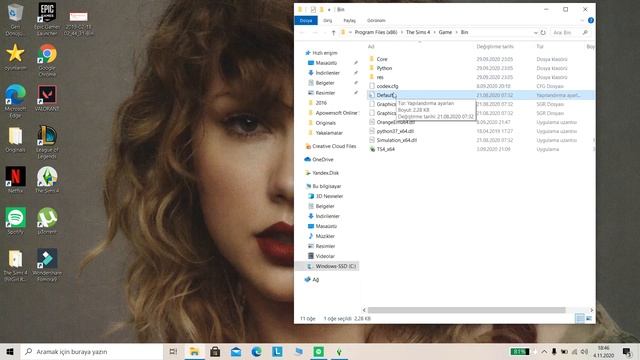Refresh the Bin folder view
The width and height of the screenshot is (640, 360).
click(x=543, y=33)
